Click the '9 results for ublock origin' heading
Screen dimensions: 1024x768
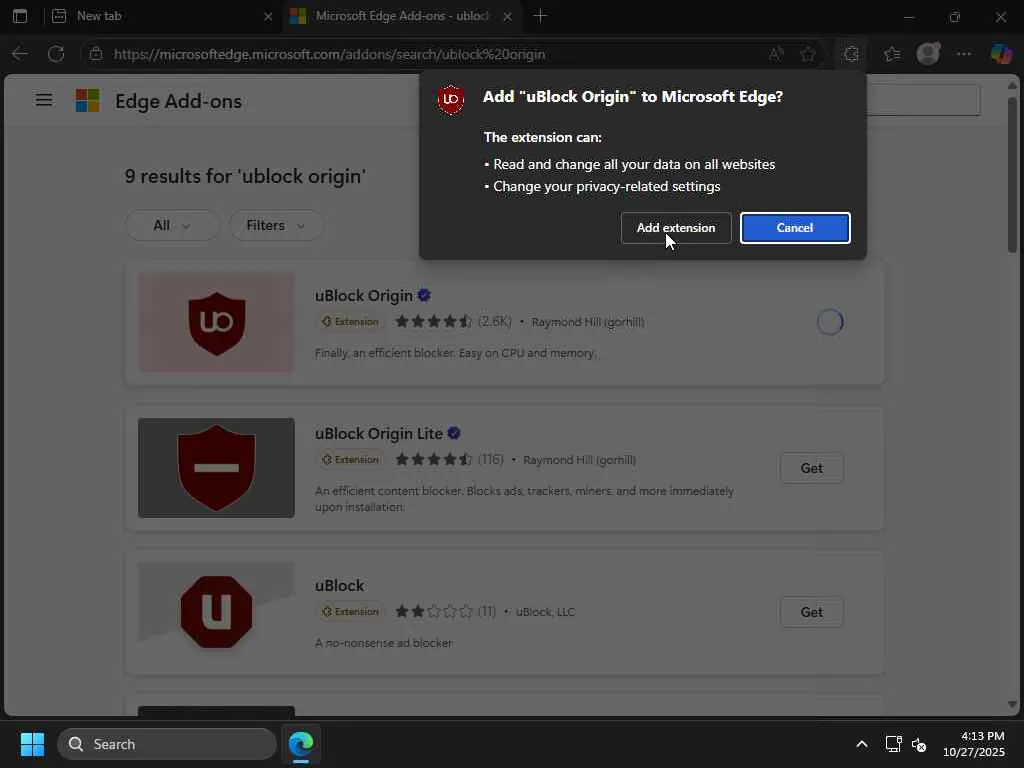pos(246,176)
